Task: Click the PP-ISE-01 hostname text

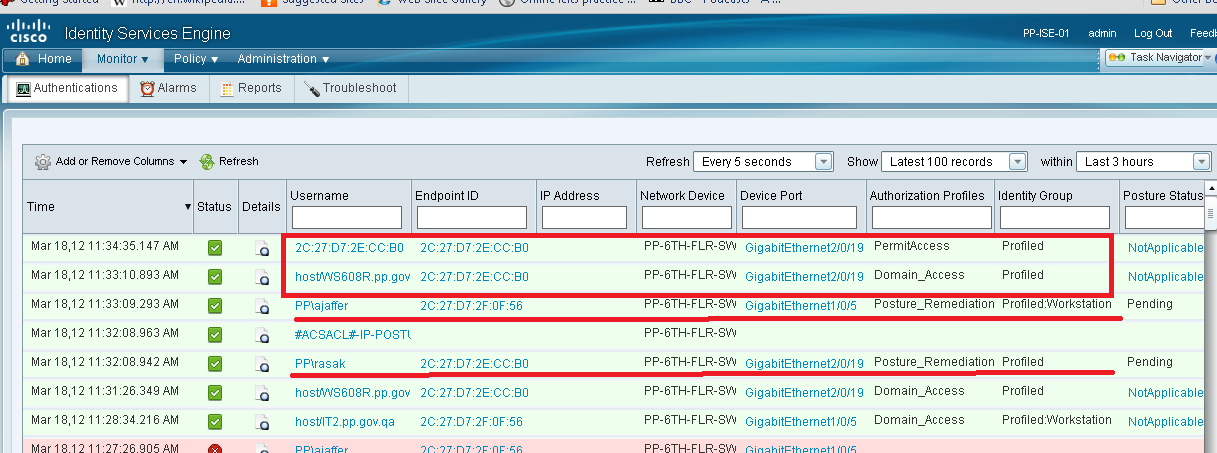Action: click(x=1046, y=33)
